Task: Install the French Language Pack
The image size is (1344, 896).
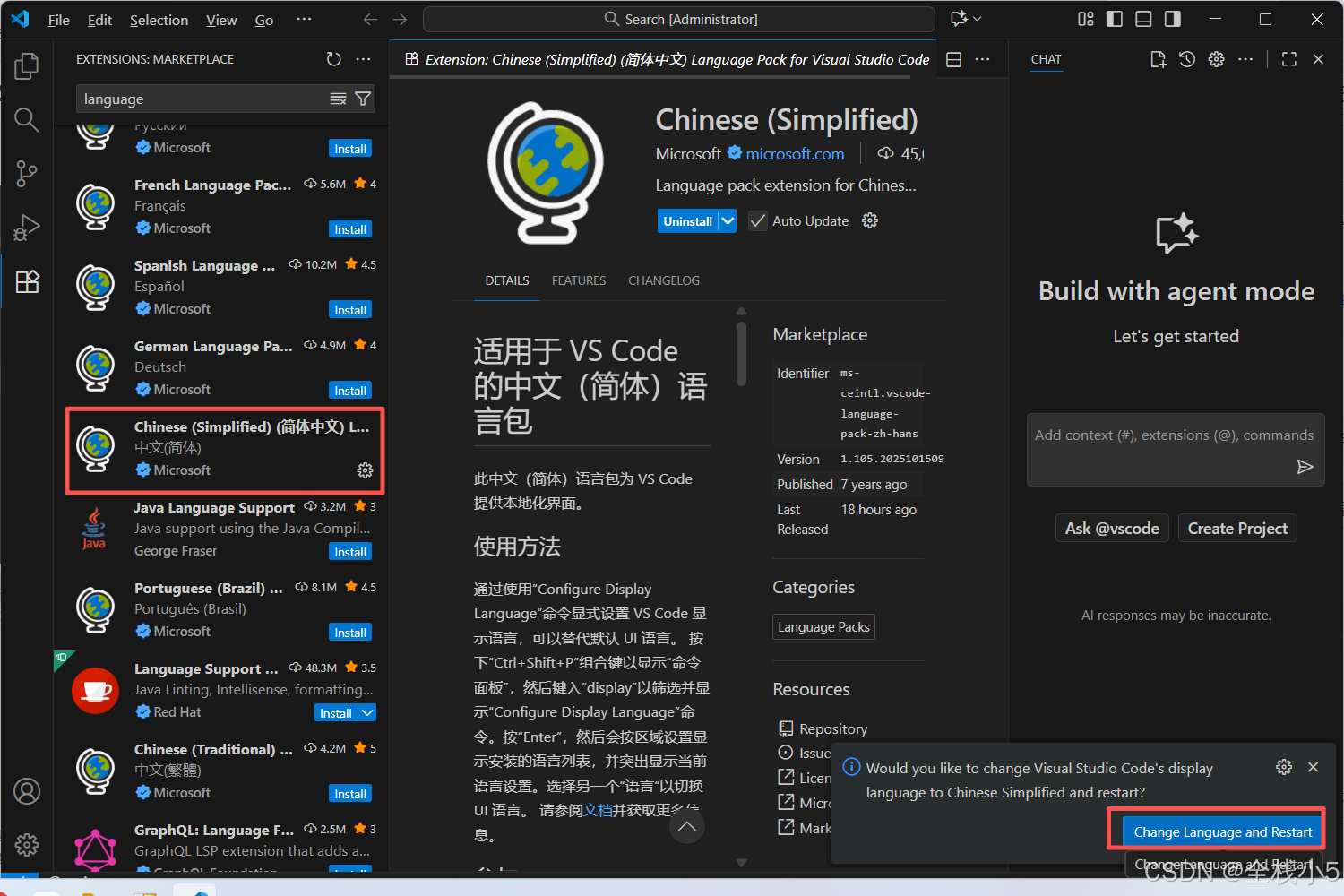Action: click(x=350, y=229)
